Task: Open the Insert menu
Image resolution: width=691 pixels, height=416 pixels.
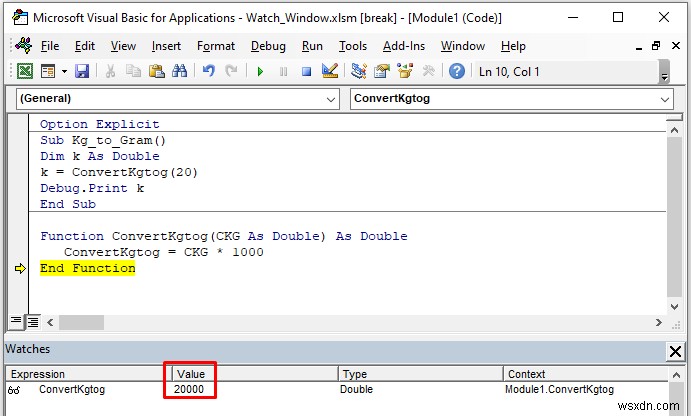Action: (x=166, y=46)
